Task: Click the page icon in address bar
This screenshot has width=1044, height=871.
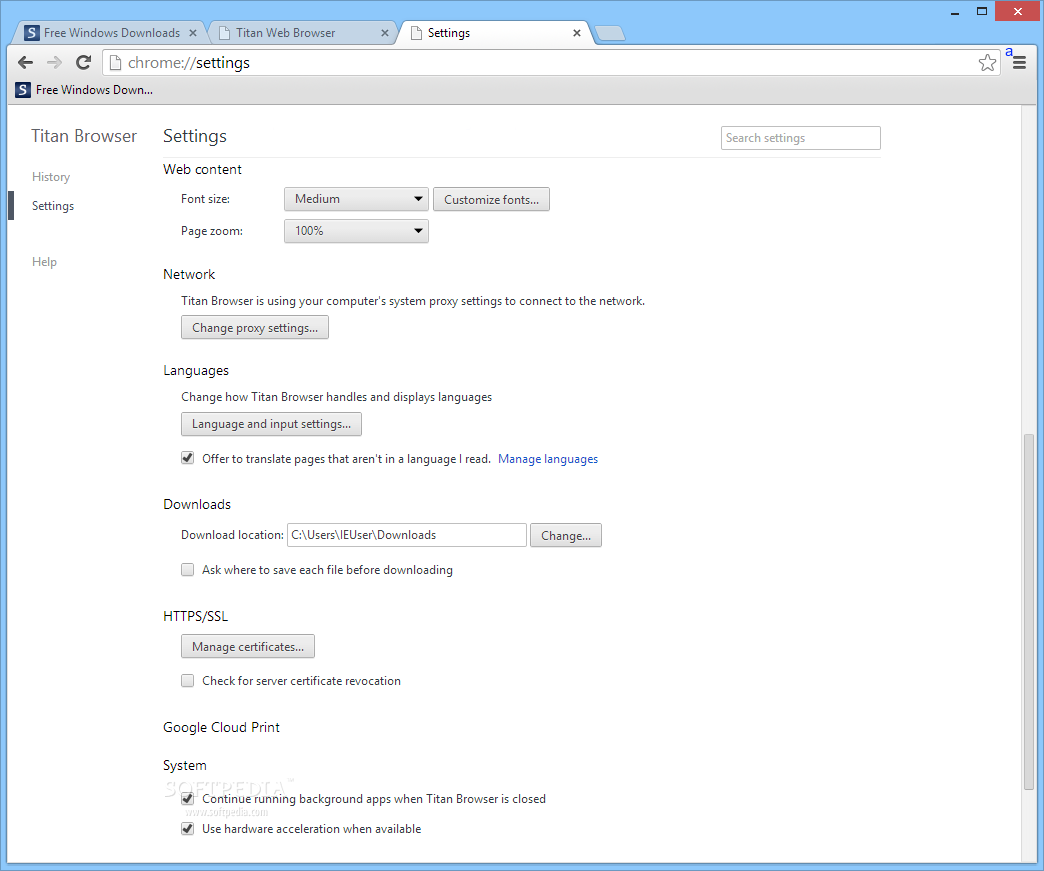Action: [x=115, y=63]
